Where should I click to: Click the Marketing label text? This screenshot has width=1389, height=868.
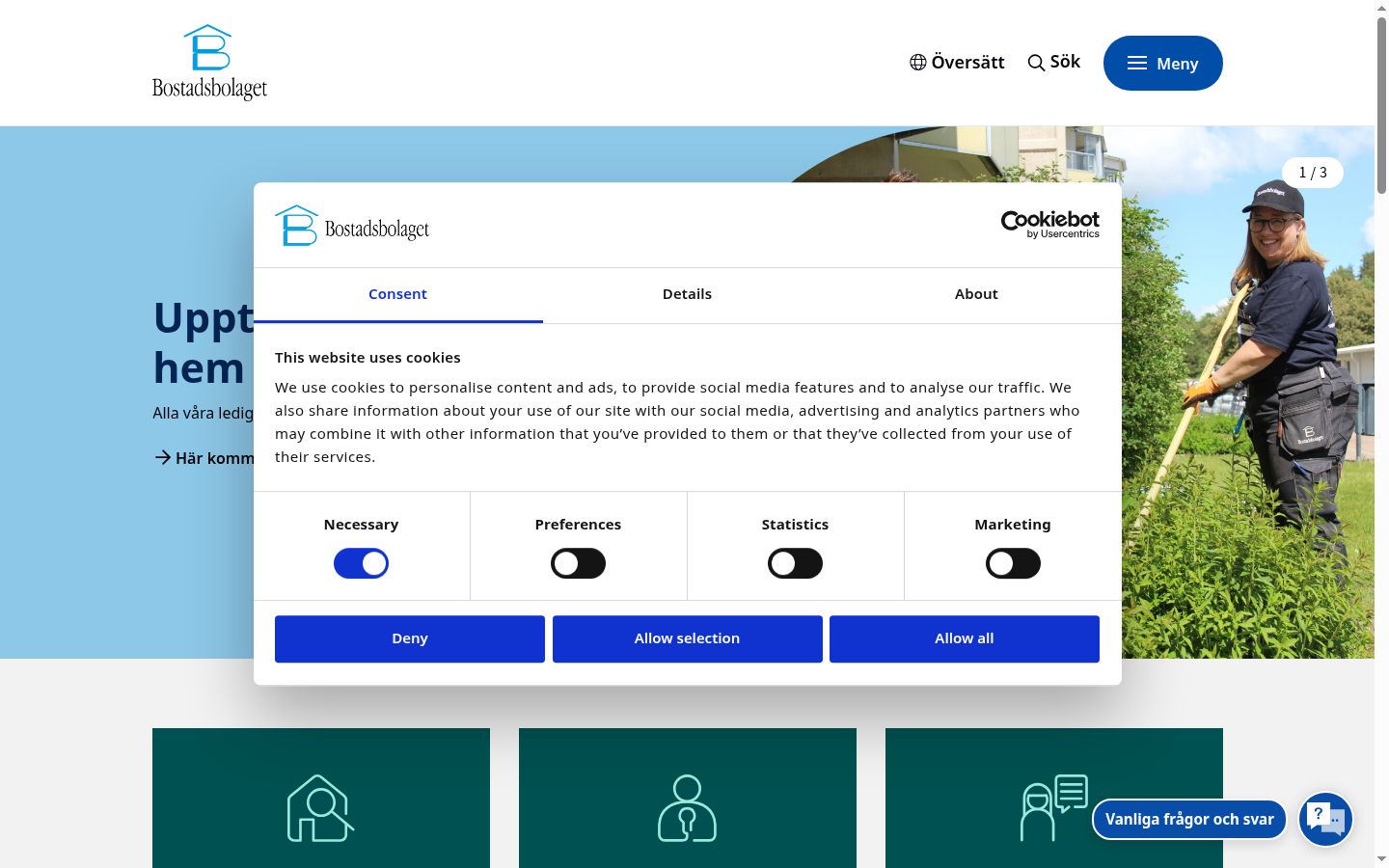click(1013, 525)
